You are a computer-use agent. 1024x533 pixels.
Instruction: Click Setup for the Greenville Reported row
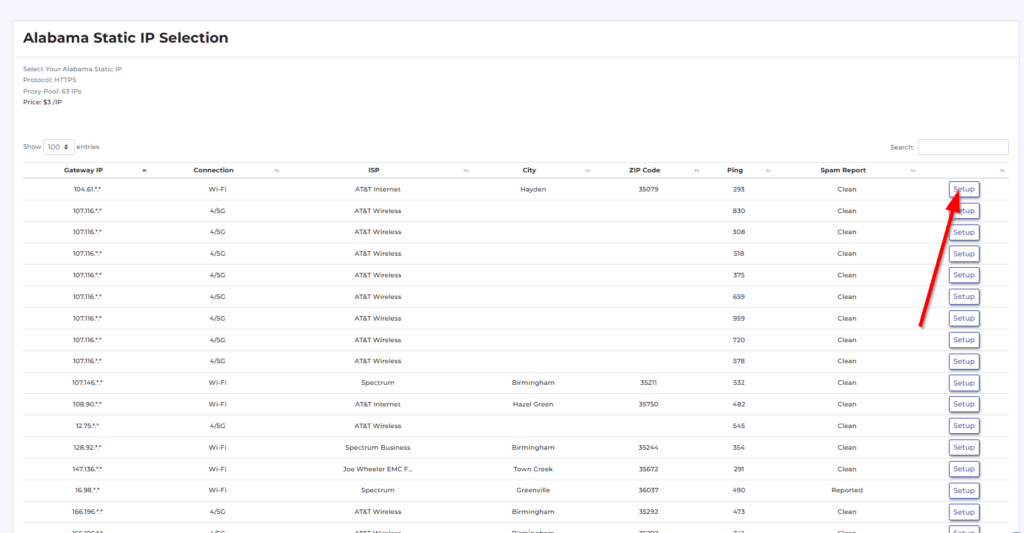click(x=964, y=491)
